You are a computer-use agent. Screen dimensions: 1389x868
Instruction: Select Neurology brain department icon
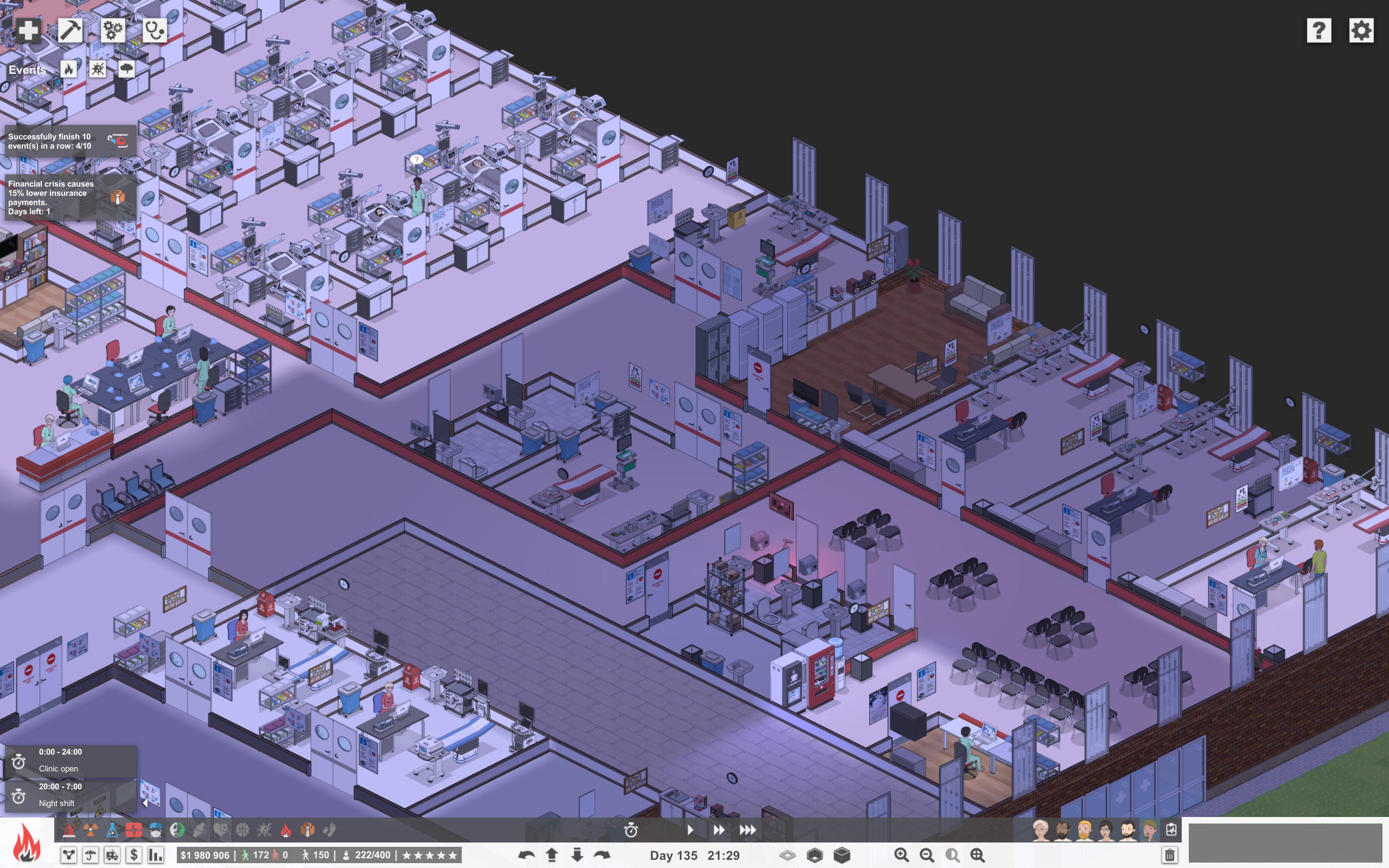(x=243, y=829)
